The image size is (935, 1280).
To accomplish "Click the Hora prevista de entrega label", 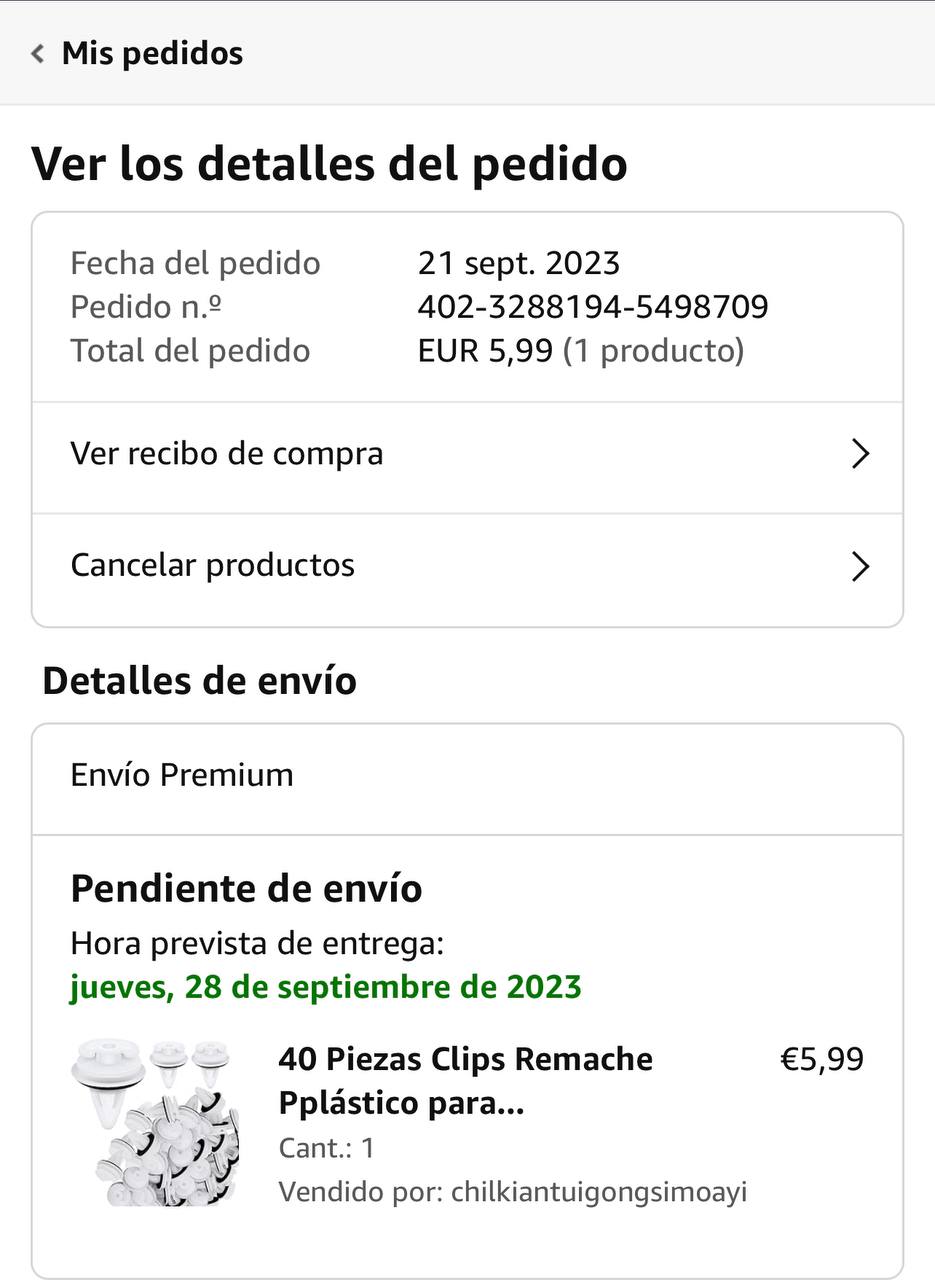I will pyautogui.click(x=257, y=943).
